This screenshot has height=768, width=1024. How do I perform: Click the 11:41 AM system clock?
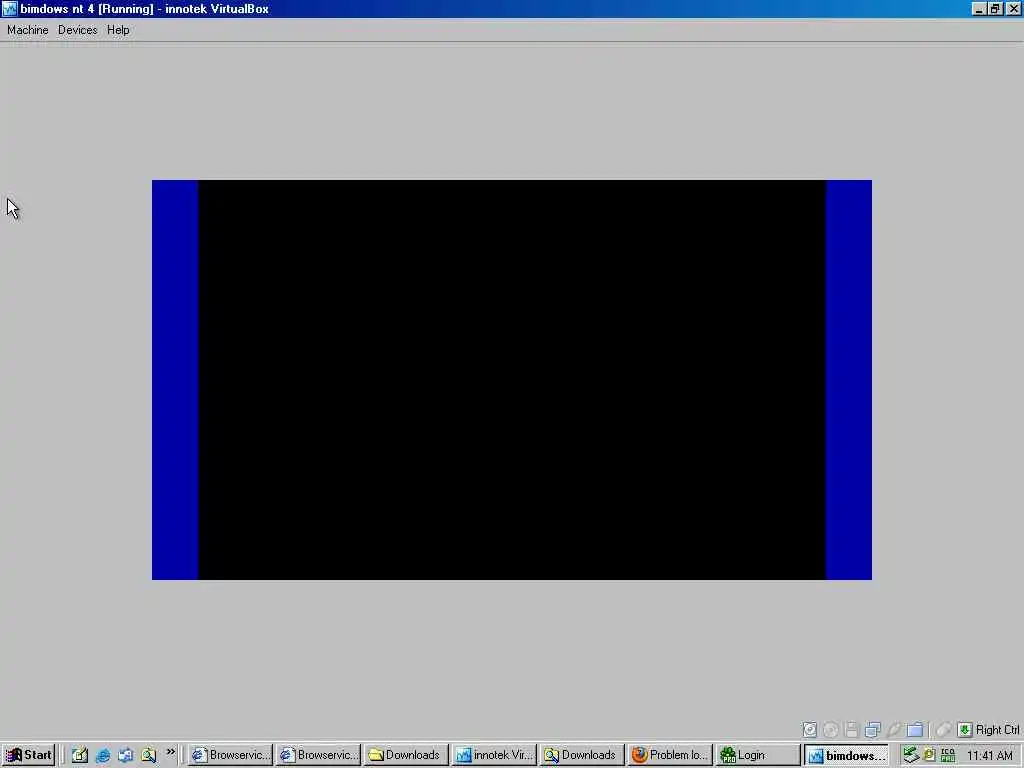coord(989,756)
